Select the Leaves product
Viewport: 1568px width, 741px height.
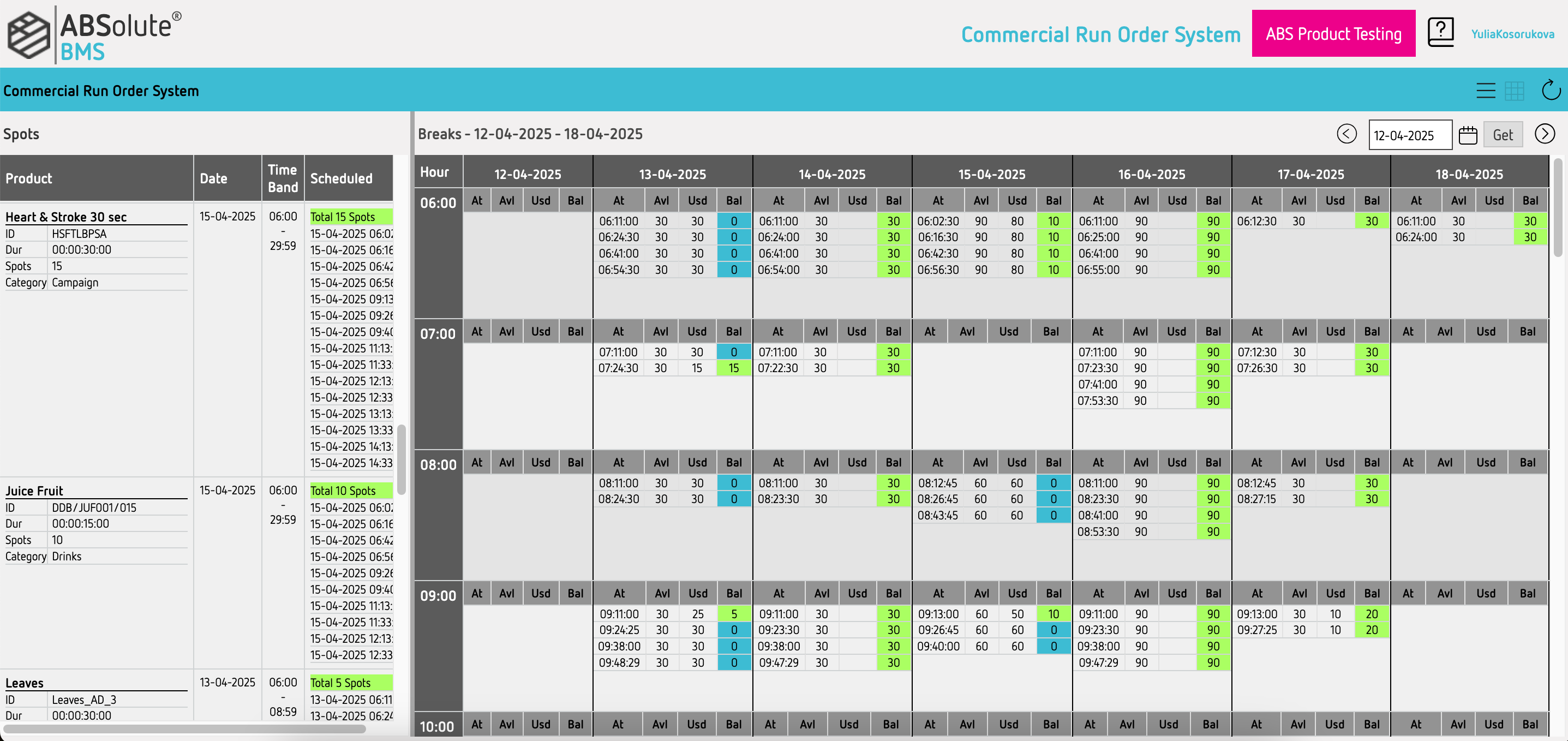(25, 683)
